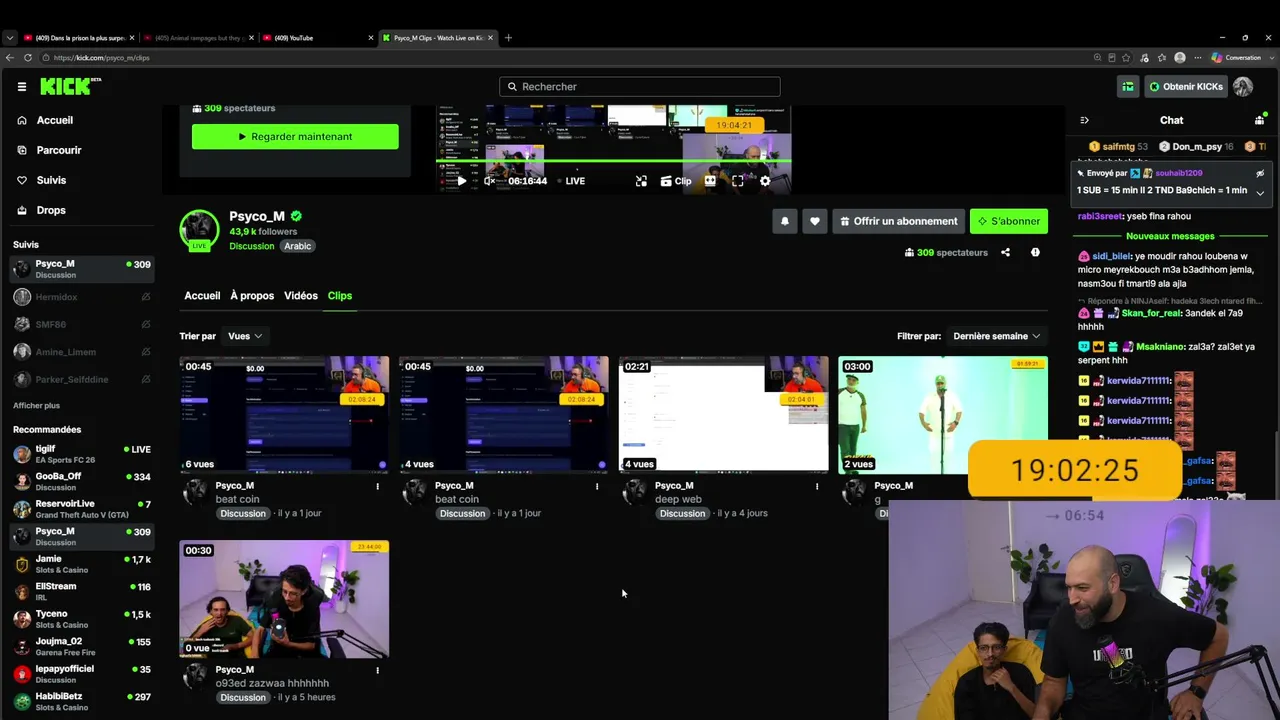Collapse the chat panel with arrow icon

1084,120
